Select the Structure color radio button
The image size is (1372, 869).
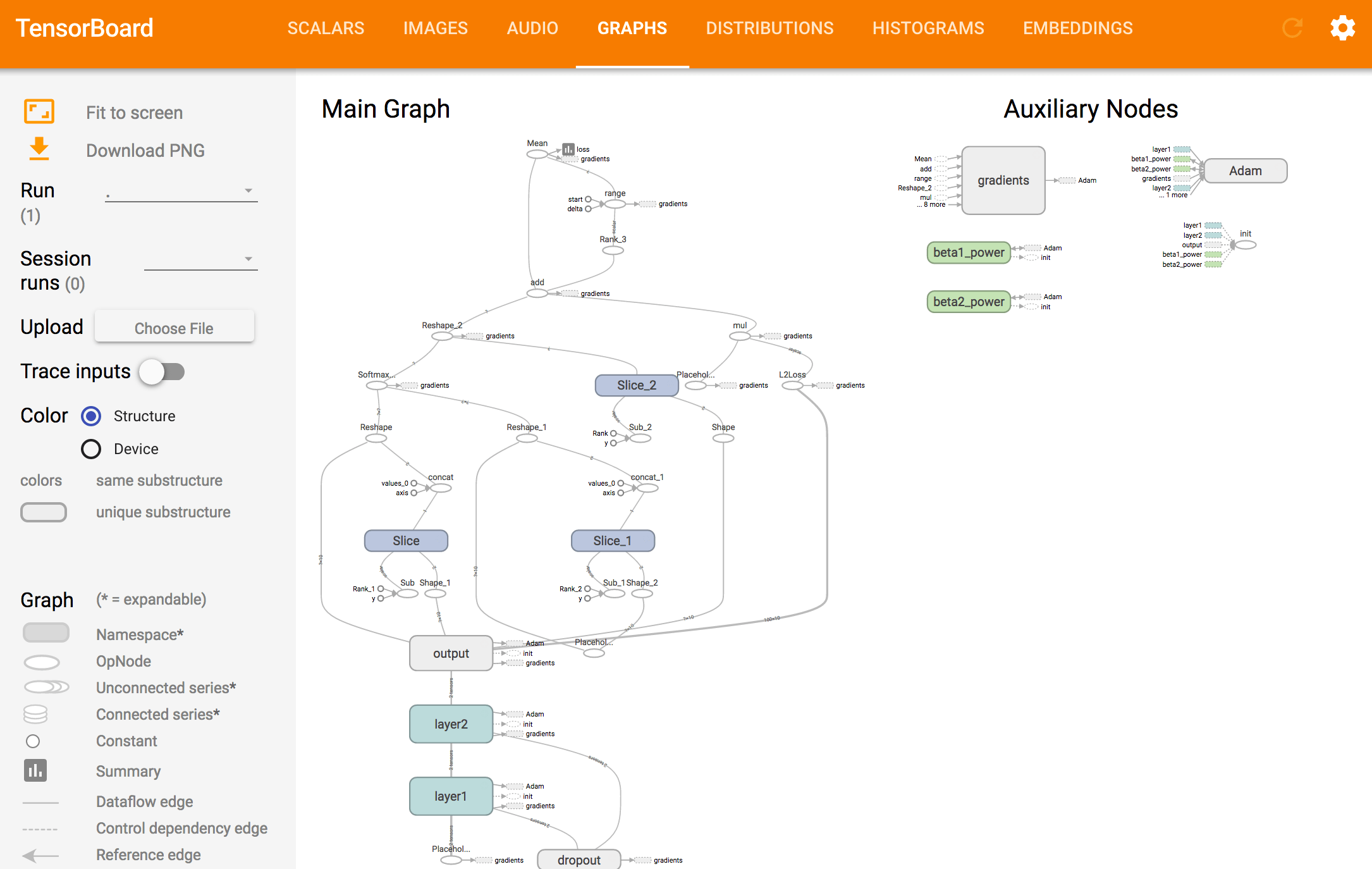pos(91,416)
